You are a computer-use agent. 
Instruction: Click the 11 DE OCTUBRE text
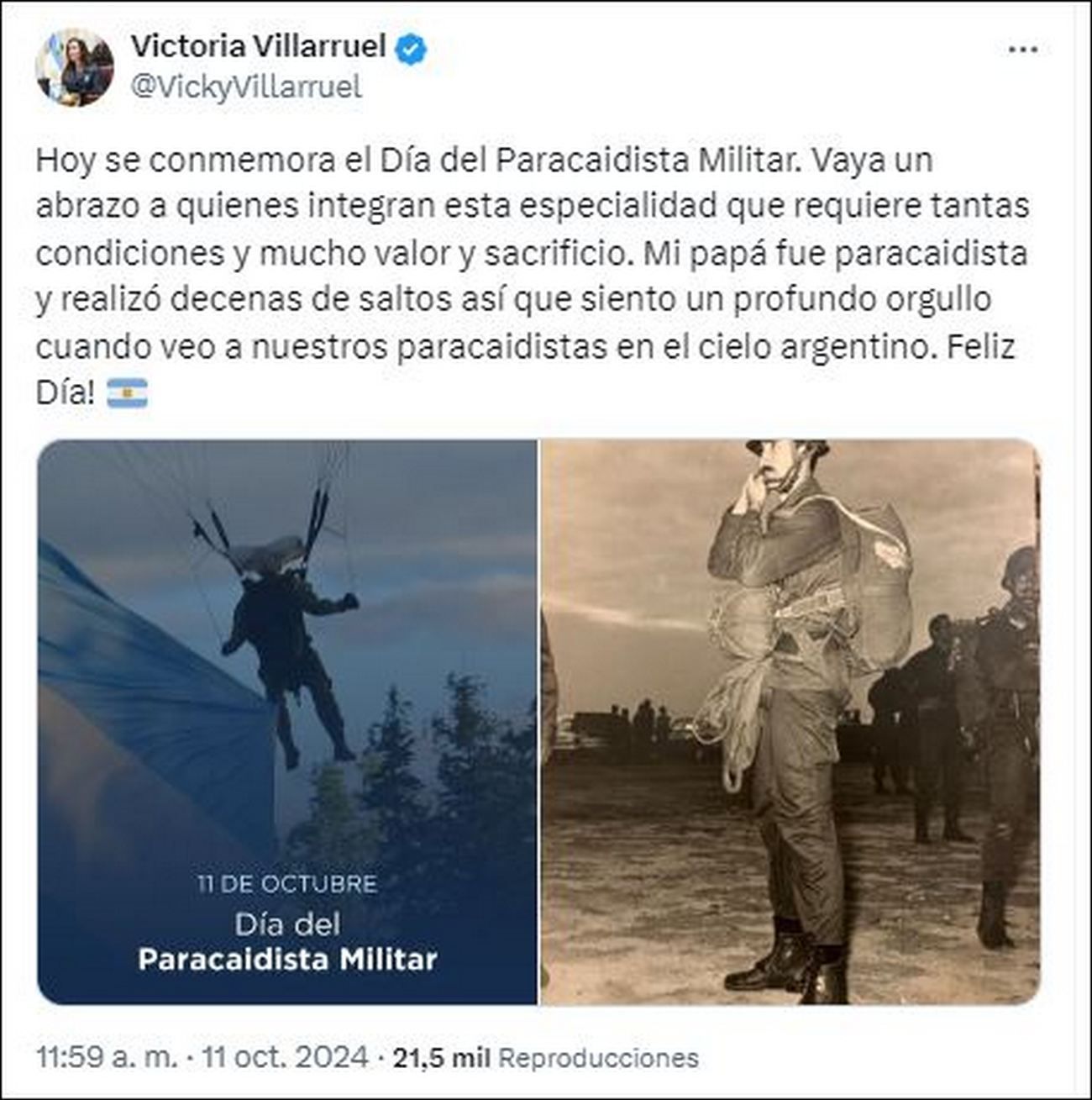pos(287,884)
